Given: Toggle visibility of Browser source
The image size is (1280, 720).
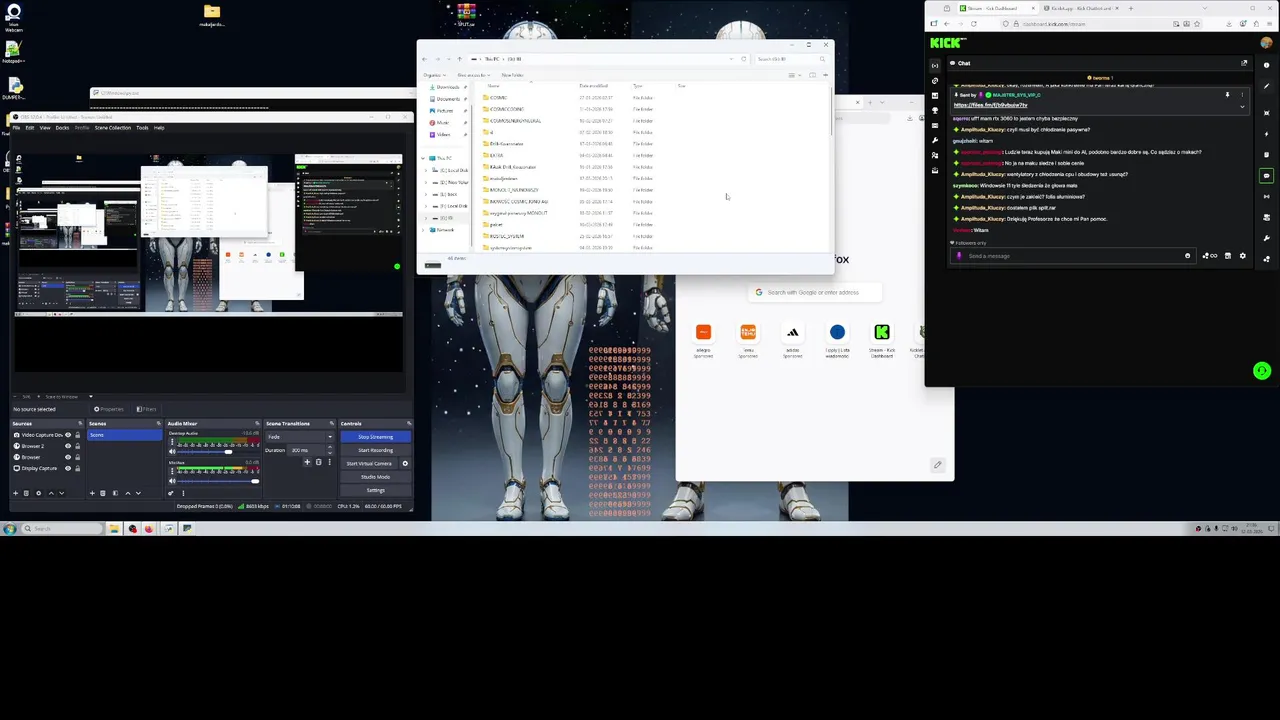Looking at the screenshot, I should tap(68, 457).
